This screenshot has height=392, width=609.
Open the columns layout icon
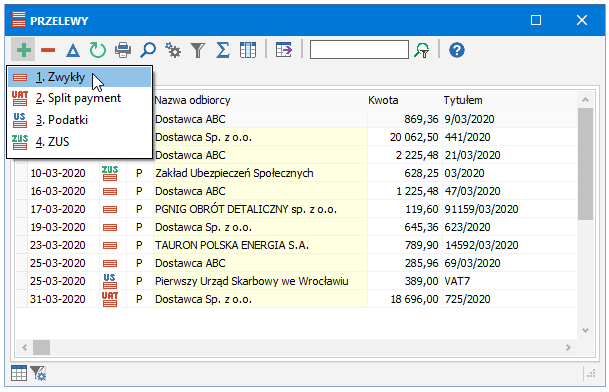point(248,50)
